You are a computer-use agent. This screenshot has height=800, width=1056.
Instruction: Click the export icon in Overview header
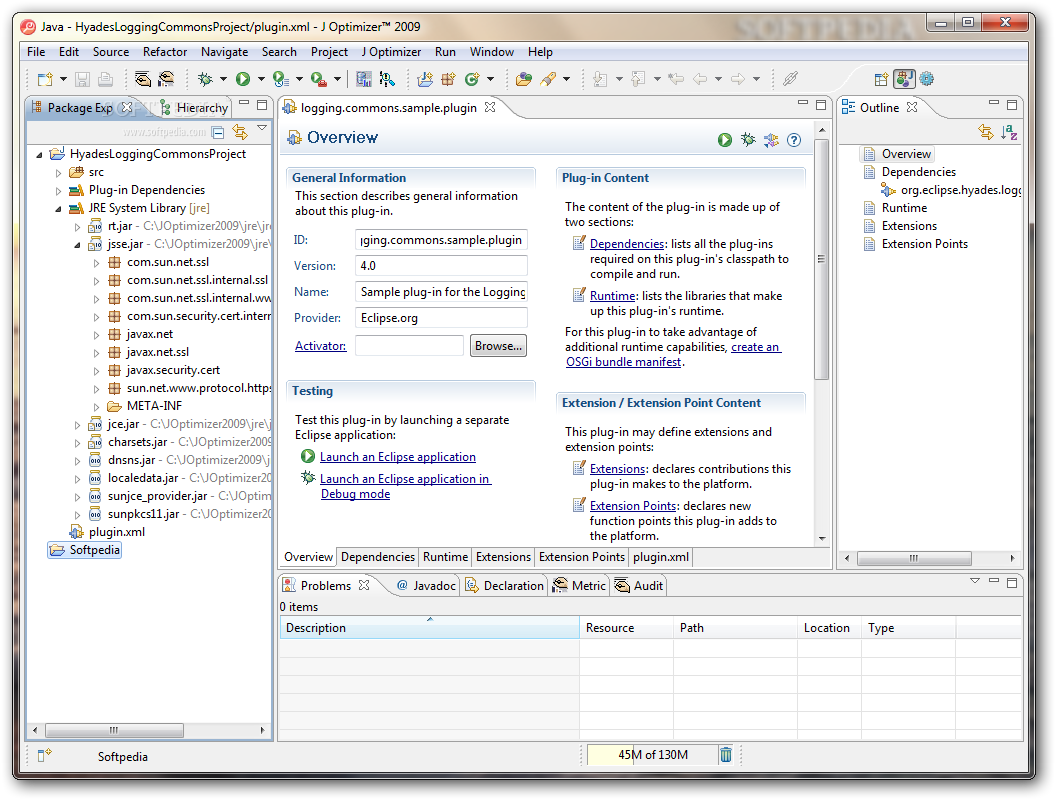771,139
